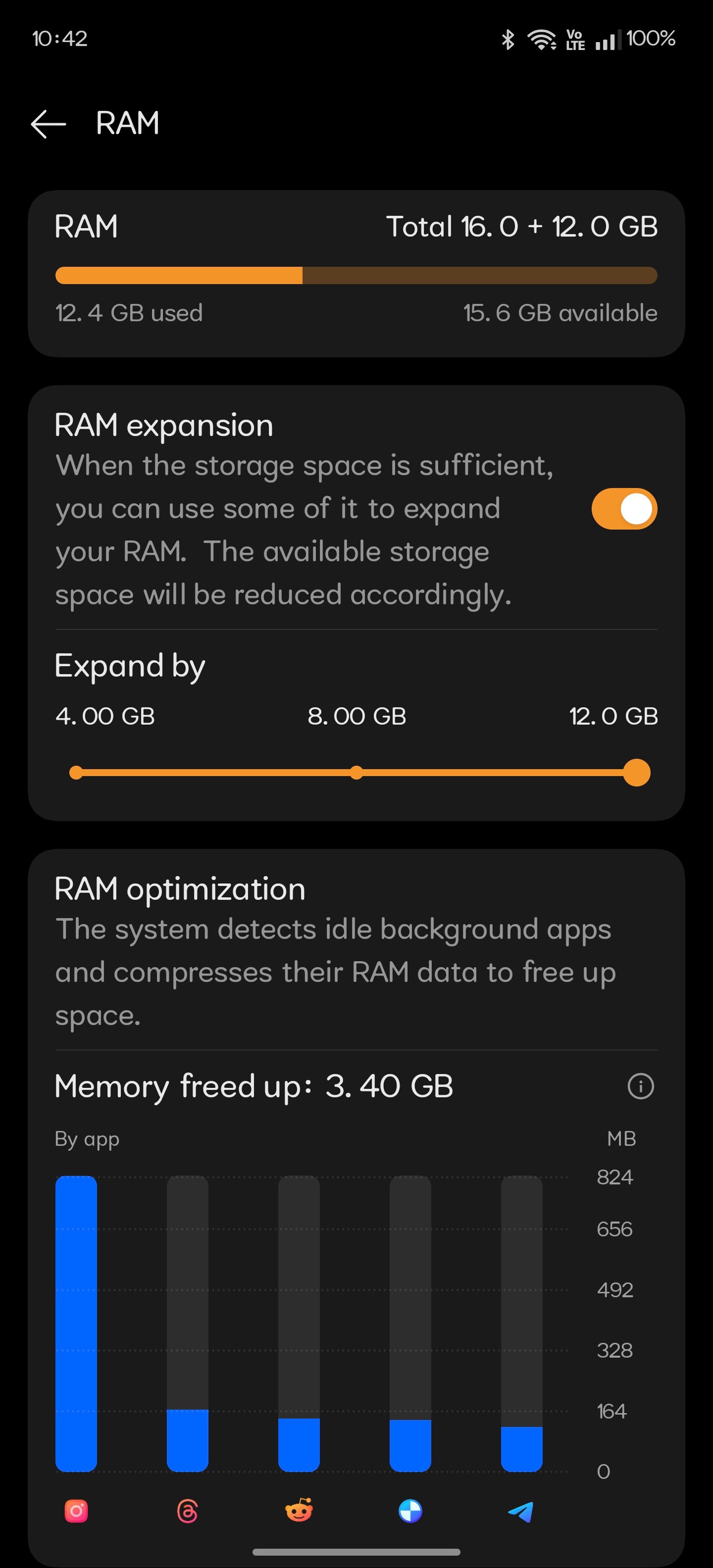
Task: Tap the tall Instagram usage bar
Action: coord(76,1323)
